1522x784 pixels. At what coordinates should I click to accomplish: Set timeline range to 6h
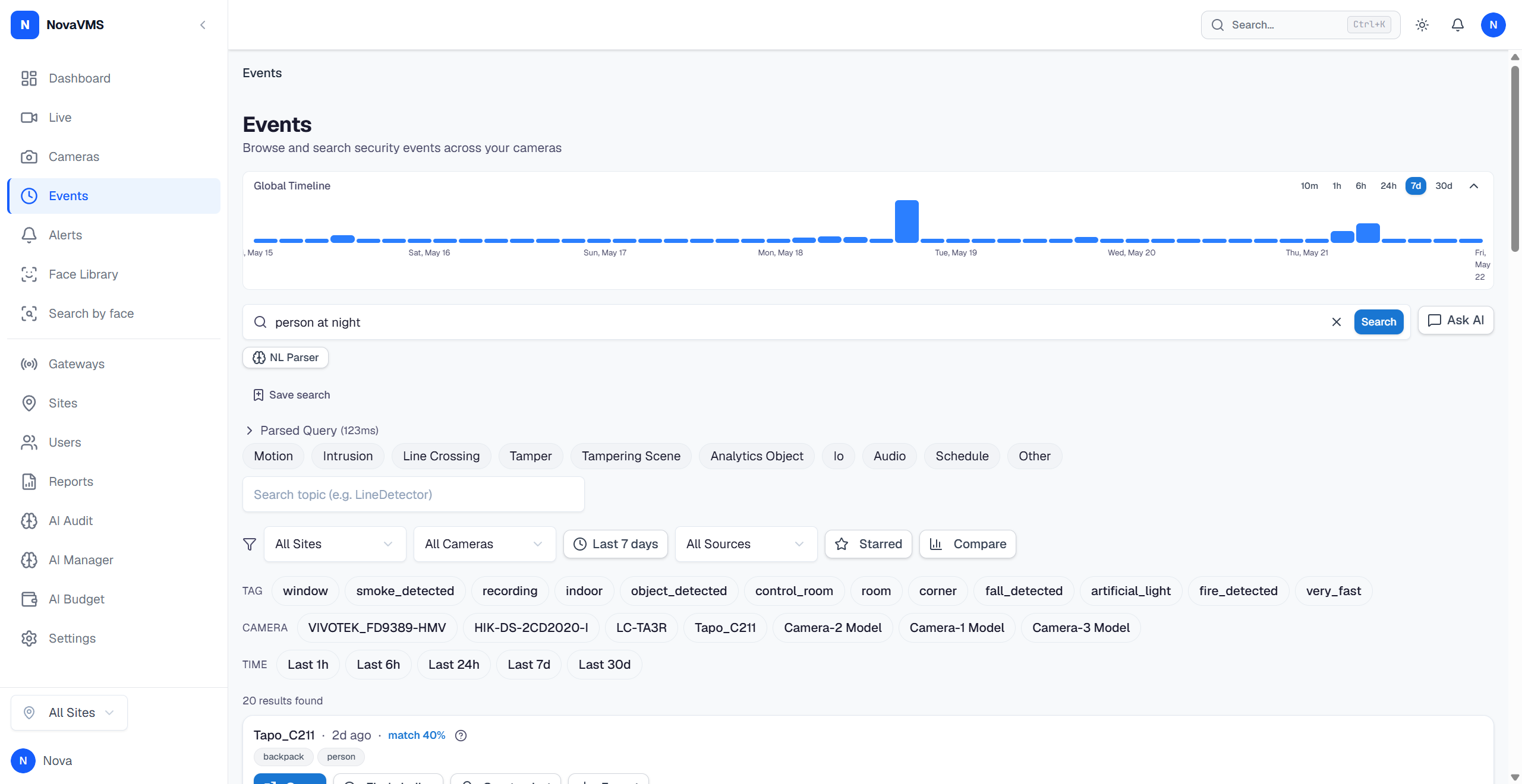click(x=1361, y=186)
